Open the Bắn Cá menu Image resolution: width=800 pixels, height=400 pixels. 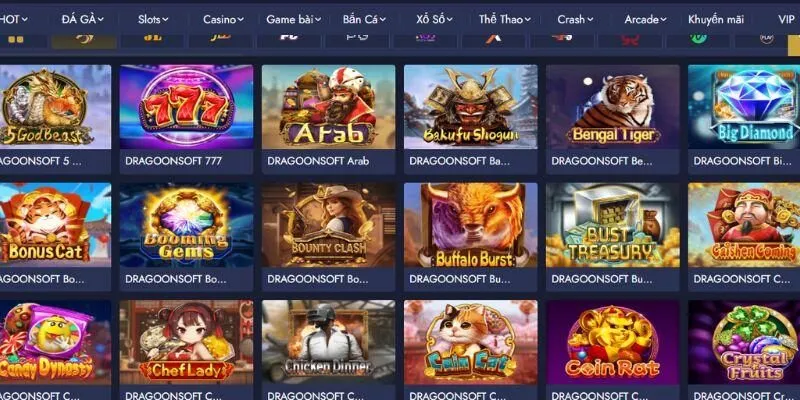tap(364, 19)
